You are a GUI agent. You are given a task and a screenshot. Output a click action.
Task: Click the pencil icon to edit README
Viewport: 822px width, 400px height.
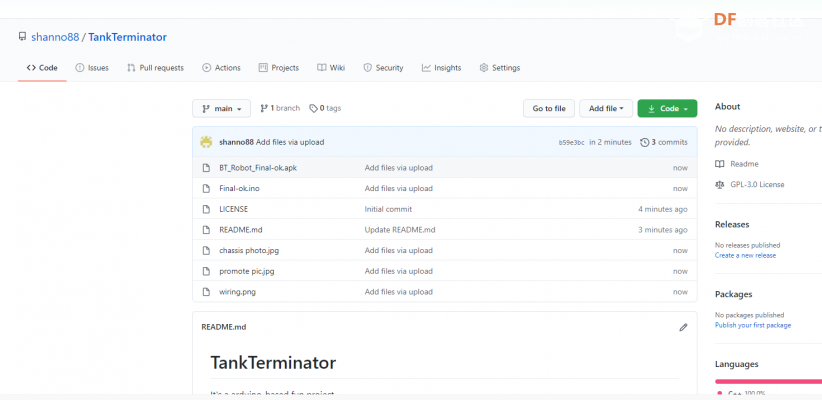point(683,327)
